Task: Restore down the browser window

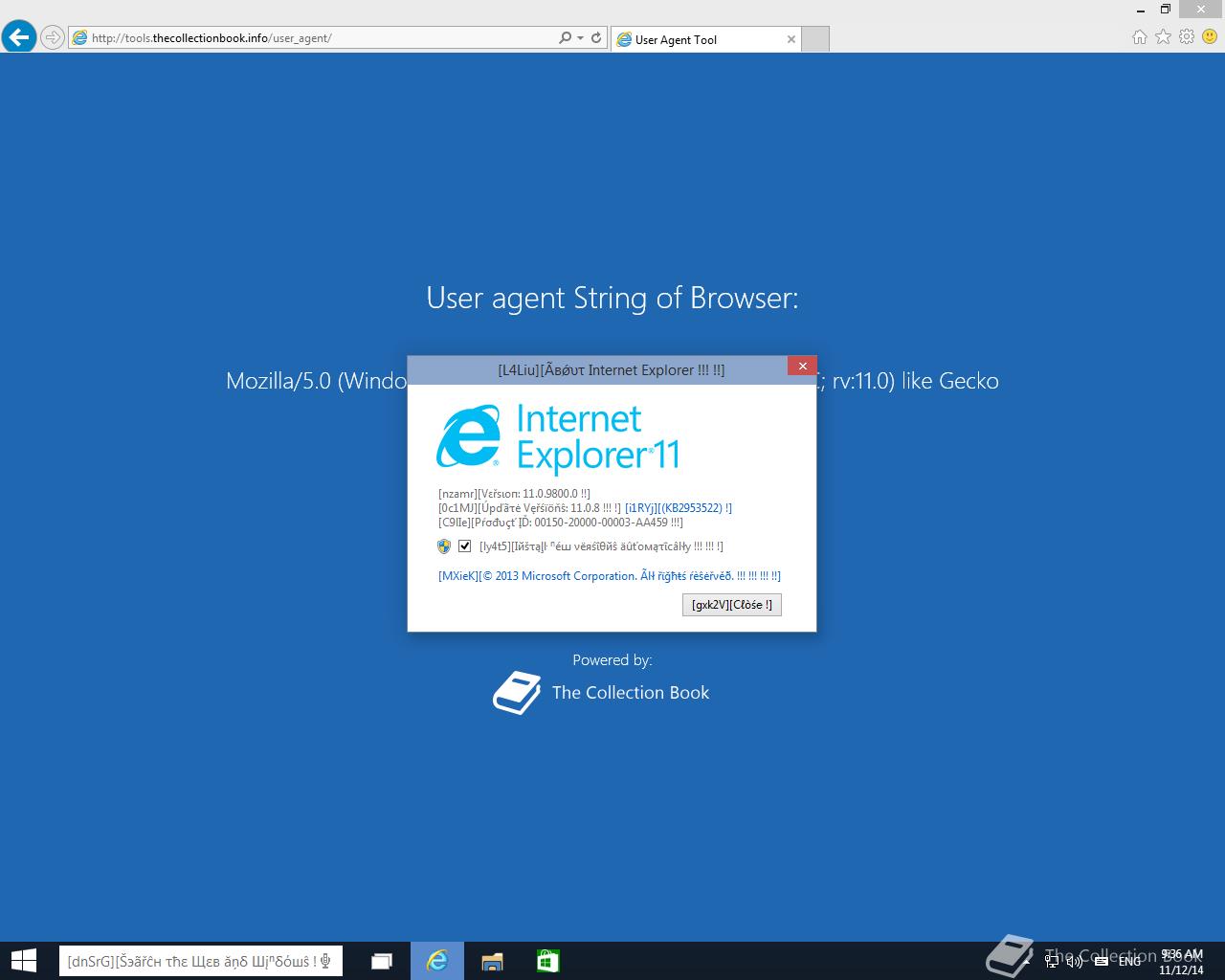Action: click(1166, 9)
